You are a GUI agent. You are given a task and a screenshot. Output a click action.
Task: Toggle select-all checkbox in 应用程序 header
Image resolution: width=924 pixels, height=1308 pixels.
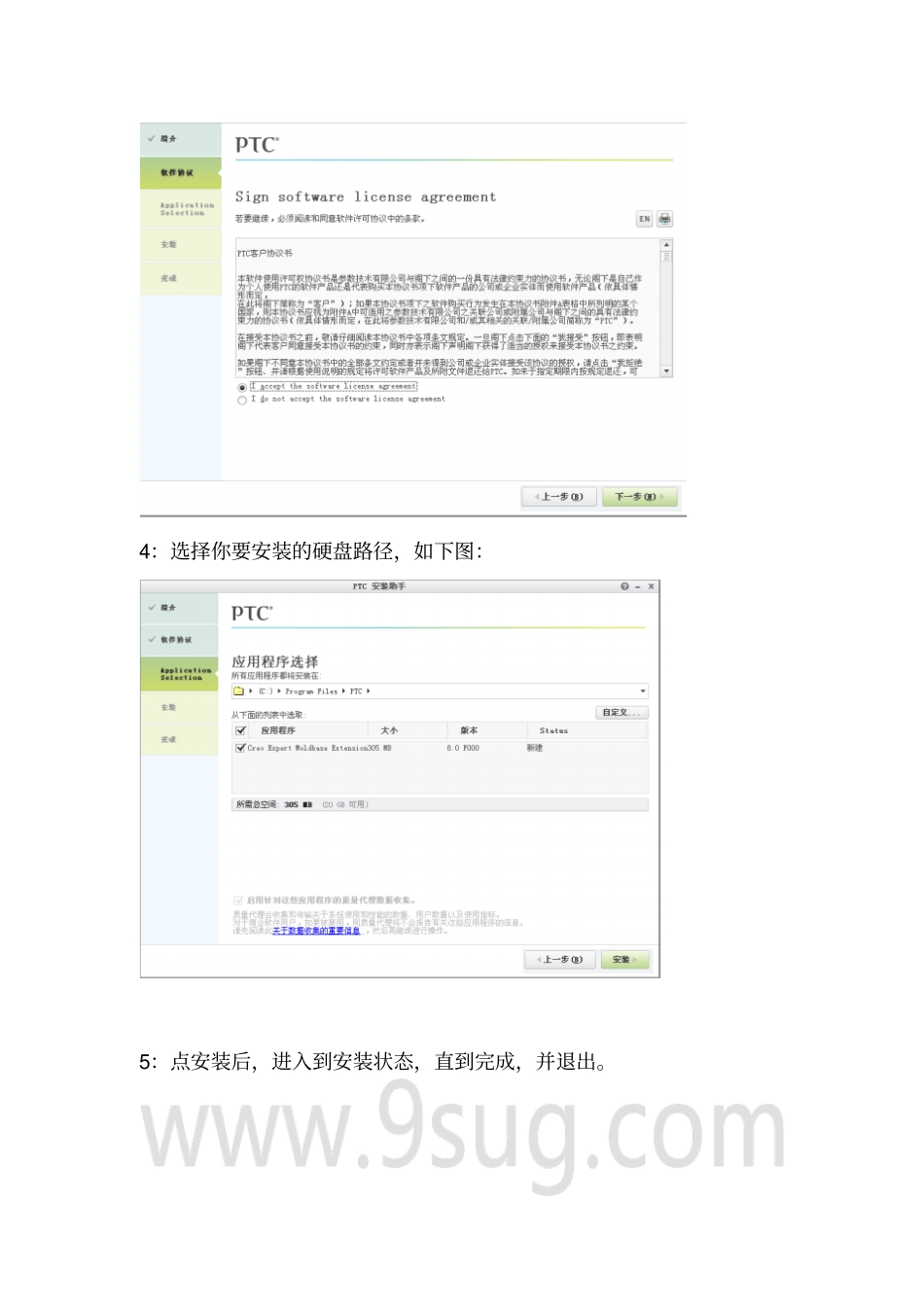pos(241,730)
